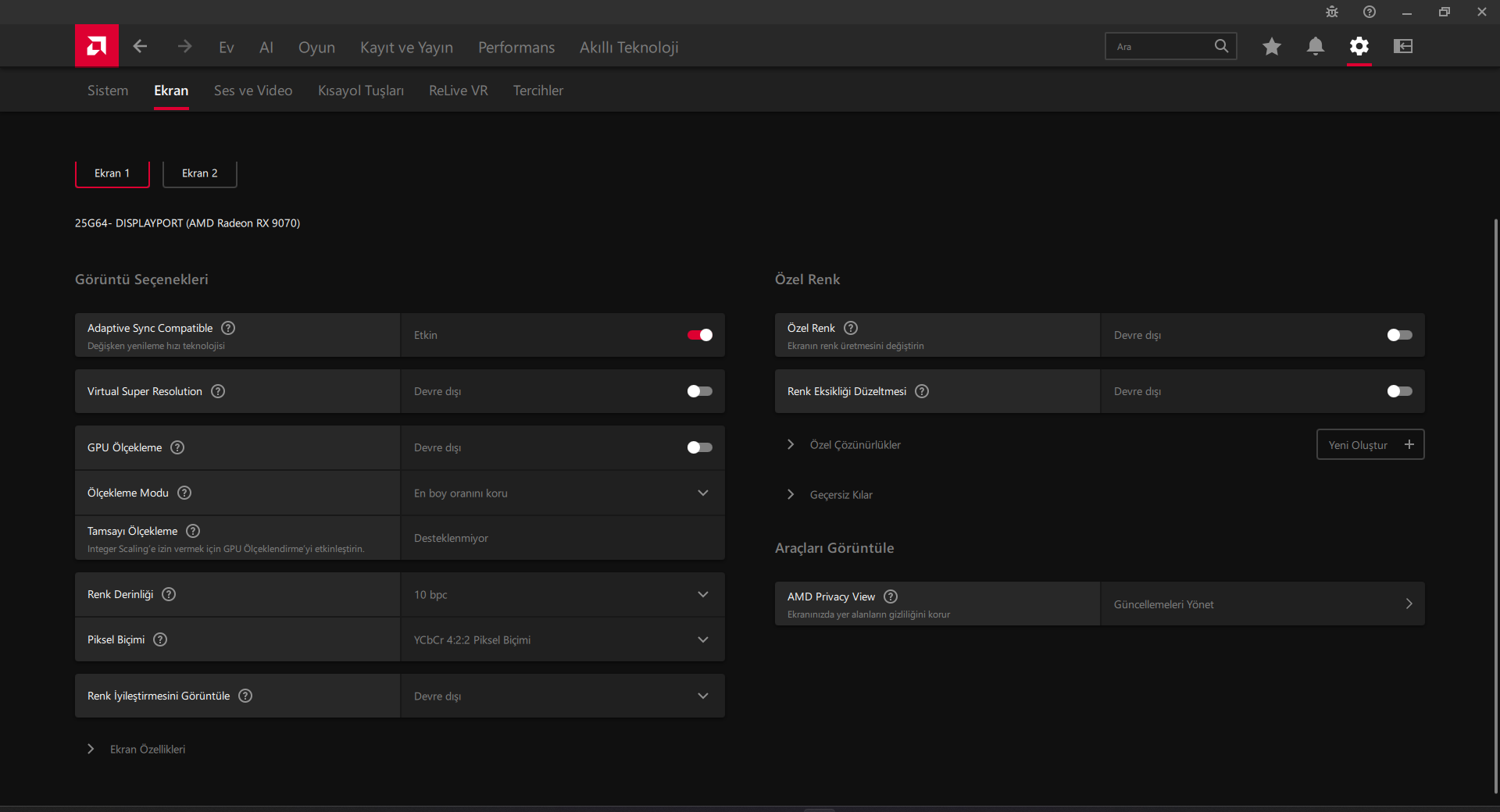Image resolution: width=1500 pixels, height=812 pixels.
Task: Open the help question mark in title bar
Action: click(x=1370, y=12)
